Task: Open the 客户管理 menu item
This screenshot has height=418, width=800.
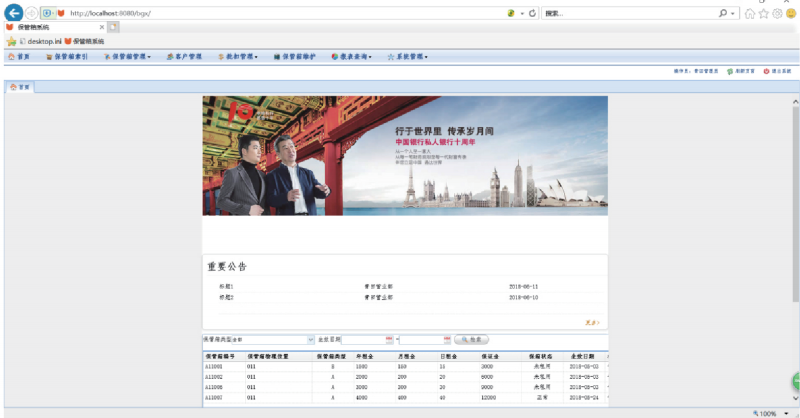Action: (184, 57)
